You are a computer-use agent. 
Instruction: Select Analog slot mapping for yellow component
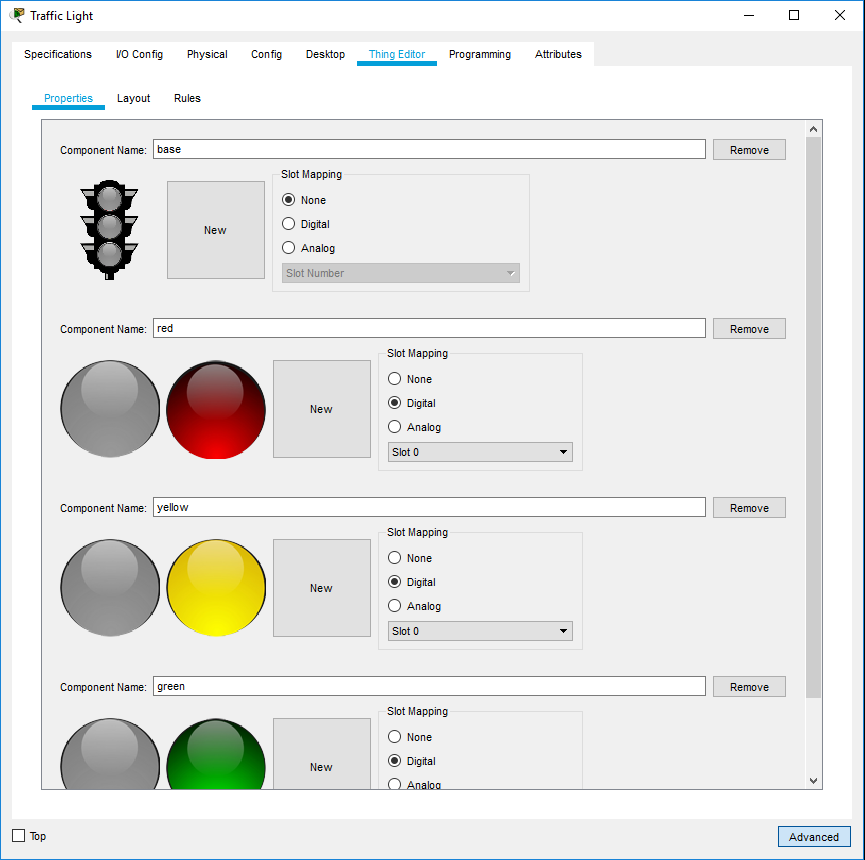394,606
